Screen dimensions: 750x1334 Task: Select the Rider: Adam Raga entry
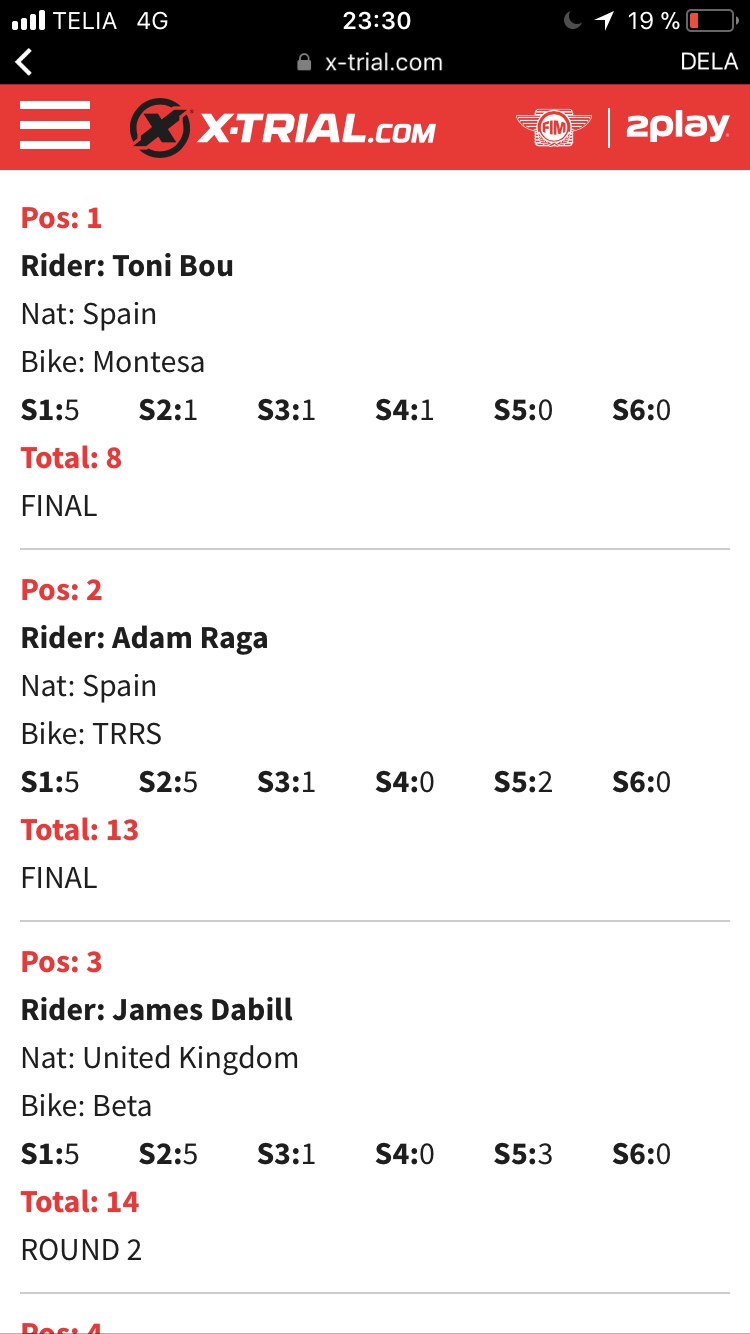click(144, 638)
